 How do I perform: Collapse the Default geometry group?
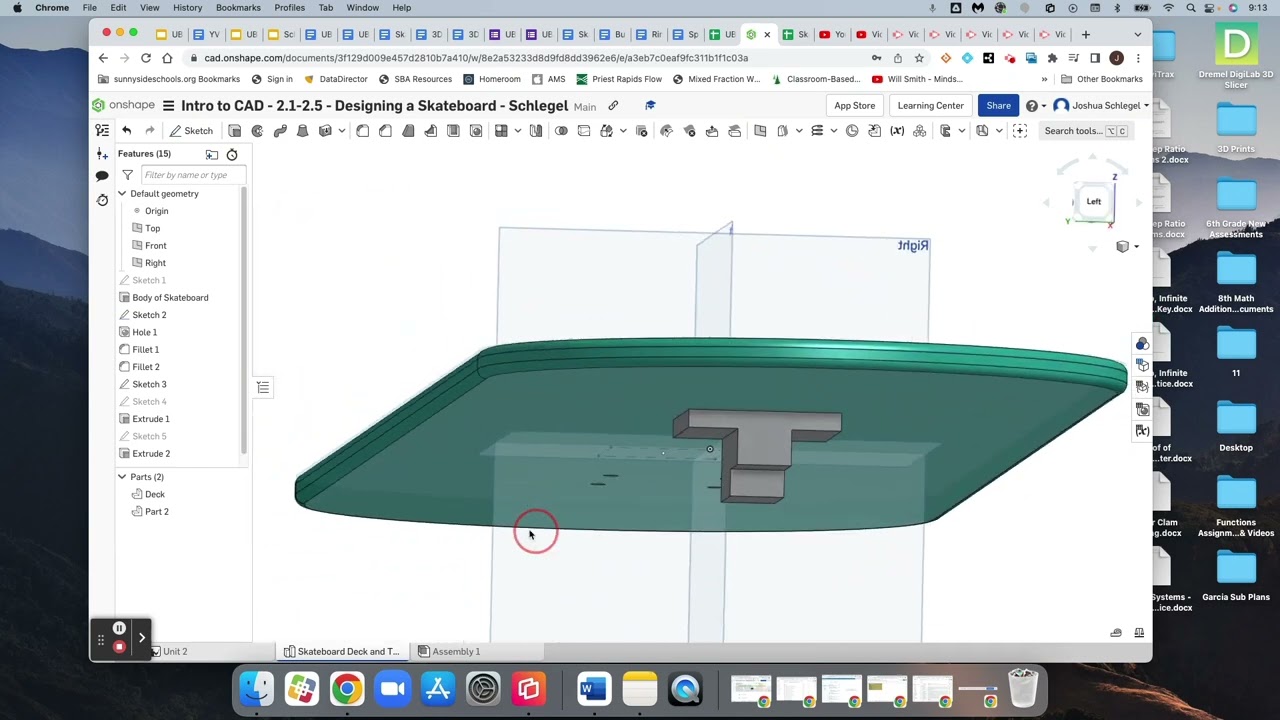[x=122, y=193]
